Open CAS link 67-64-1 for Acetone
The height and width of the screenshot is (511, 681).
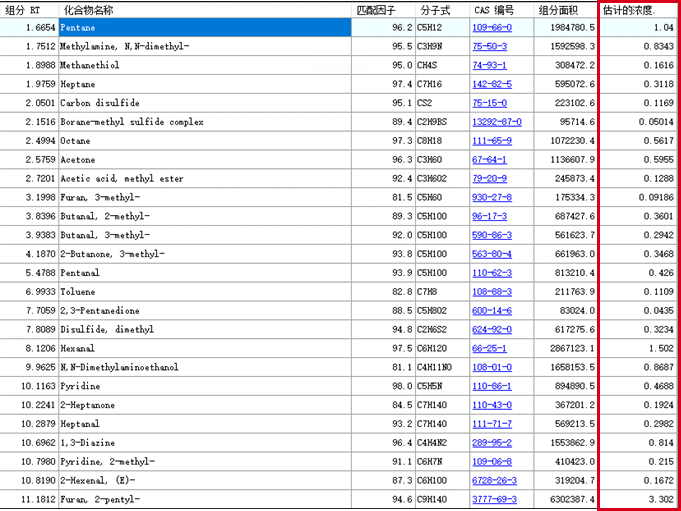[489, 160]
